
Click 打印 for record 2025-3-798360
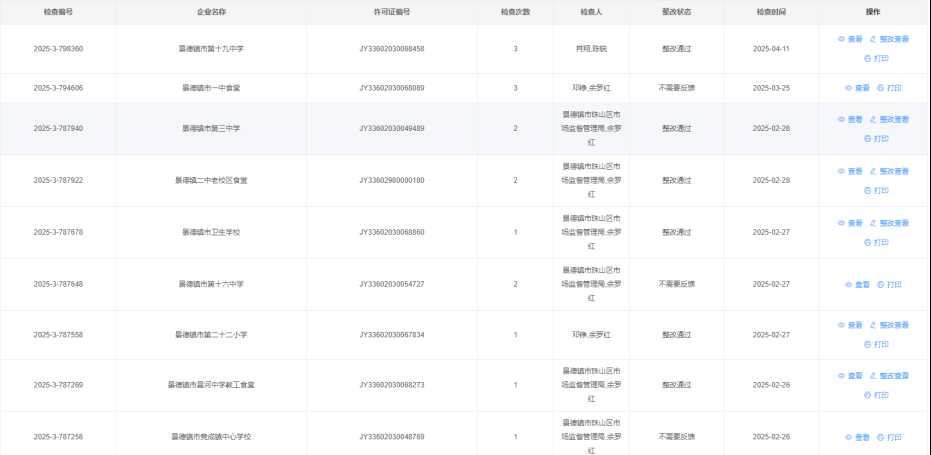pos(875,59)
